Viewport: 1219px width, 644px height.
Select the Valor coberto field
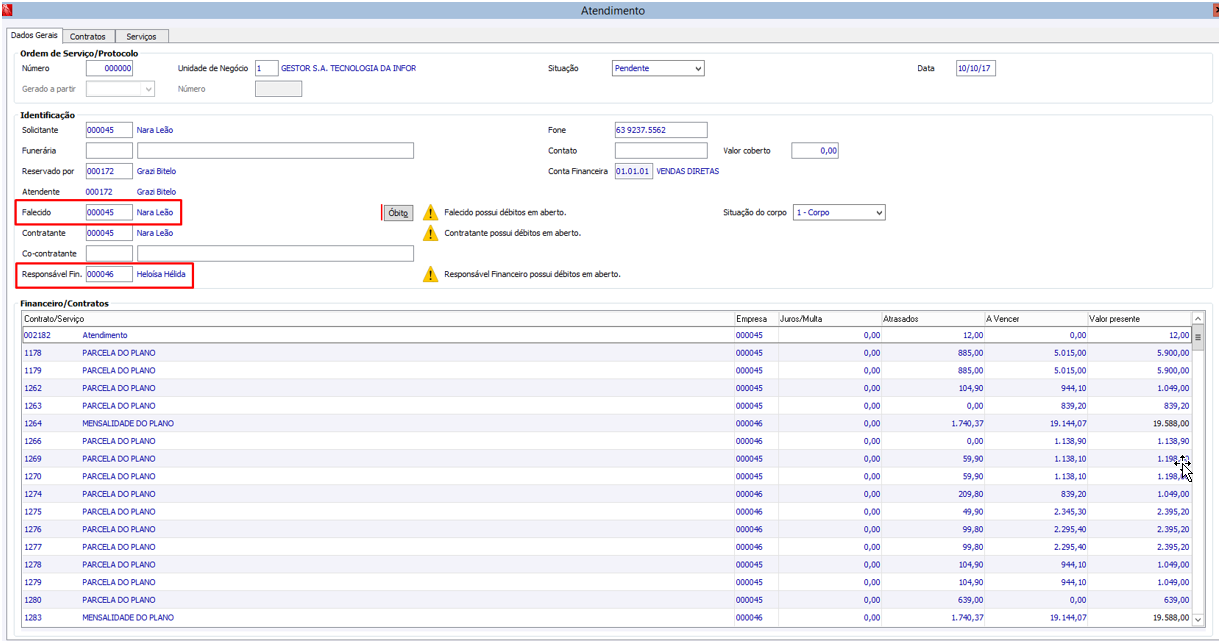[x=814, y=151]
